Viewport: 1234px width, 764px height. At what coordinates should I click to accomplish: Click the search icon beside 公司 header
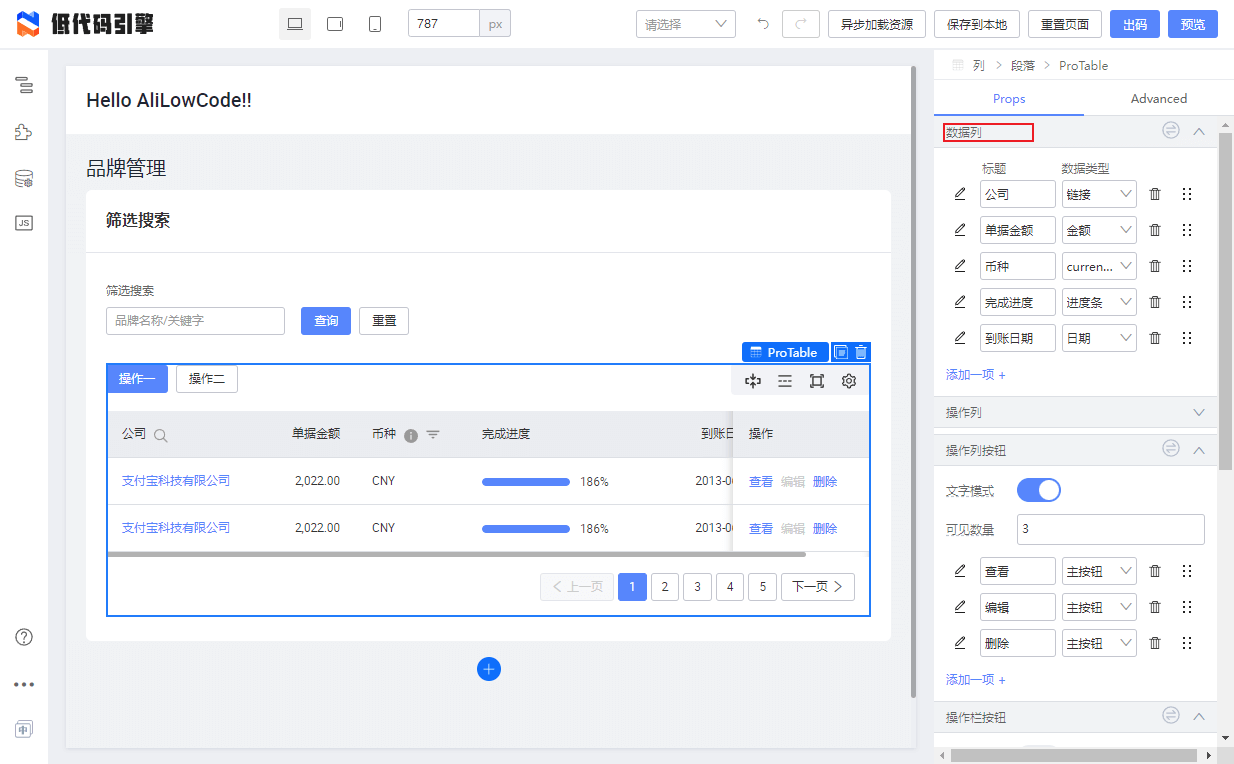point(160,435)
